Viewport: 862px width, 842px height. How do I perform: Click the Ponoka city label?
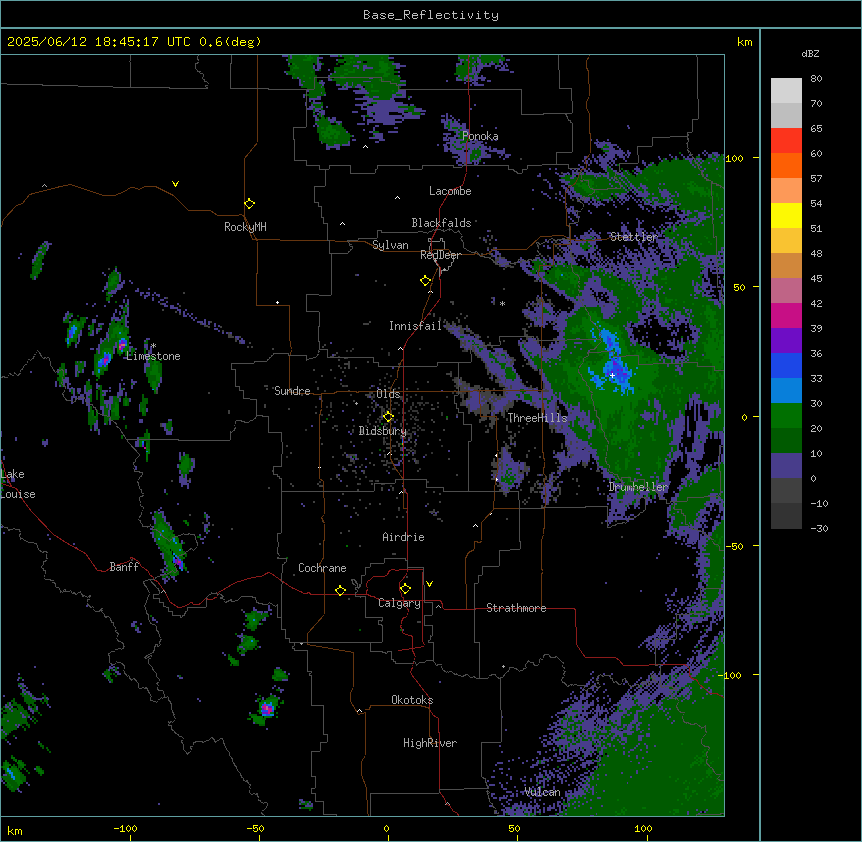point(480,136)
